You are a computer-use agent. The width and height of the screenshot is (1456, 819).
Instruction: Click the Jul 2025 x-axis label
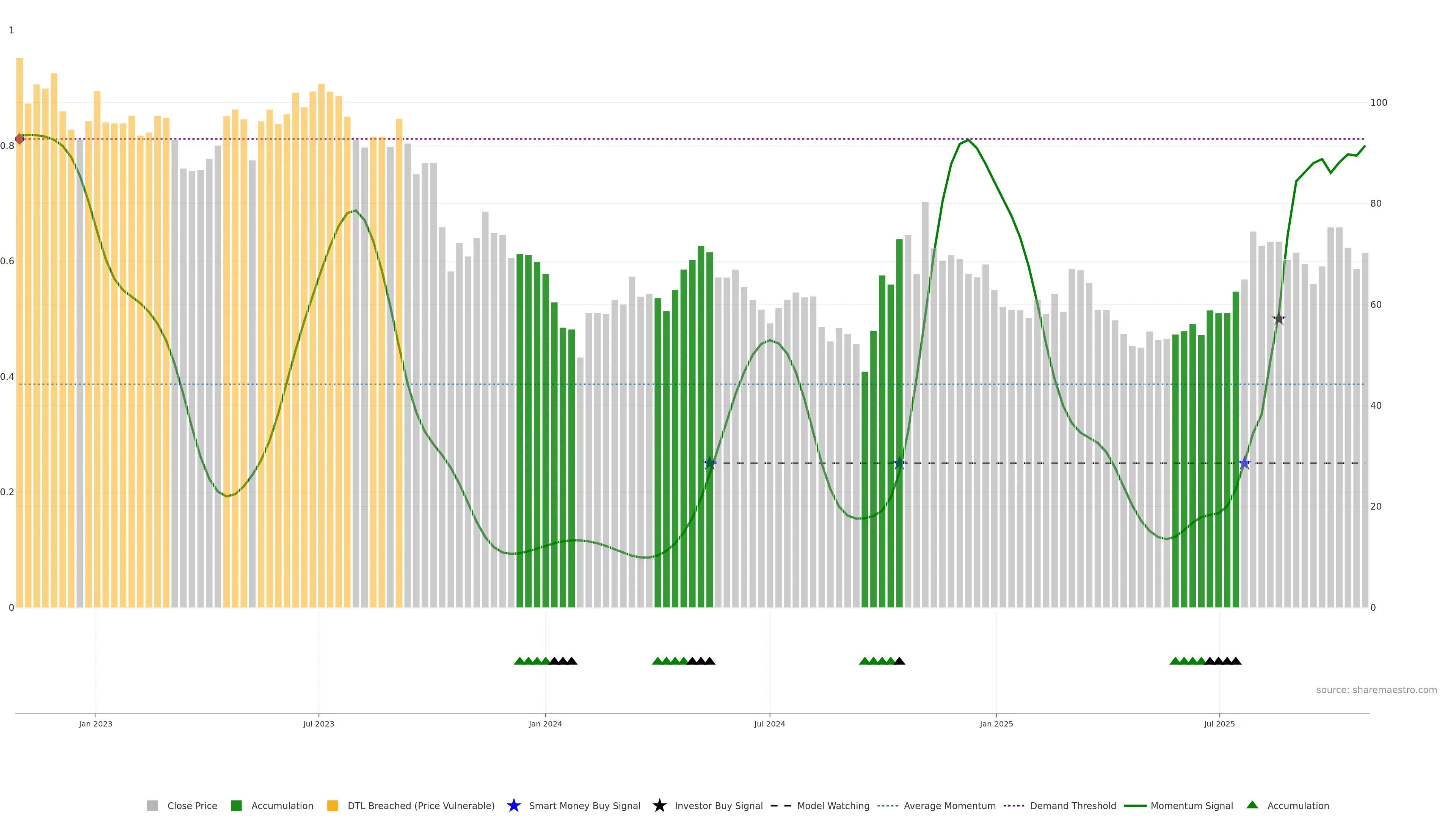coord(1219,724)
